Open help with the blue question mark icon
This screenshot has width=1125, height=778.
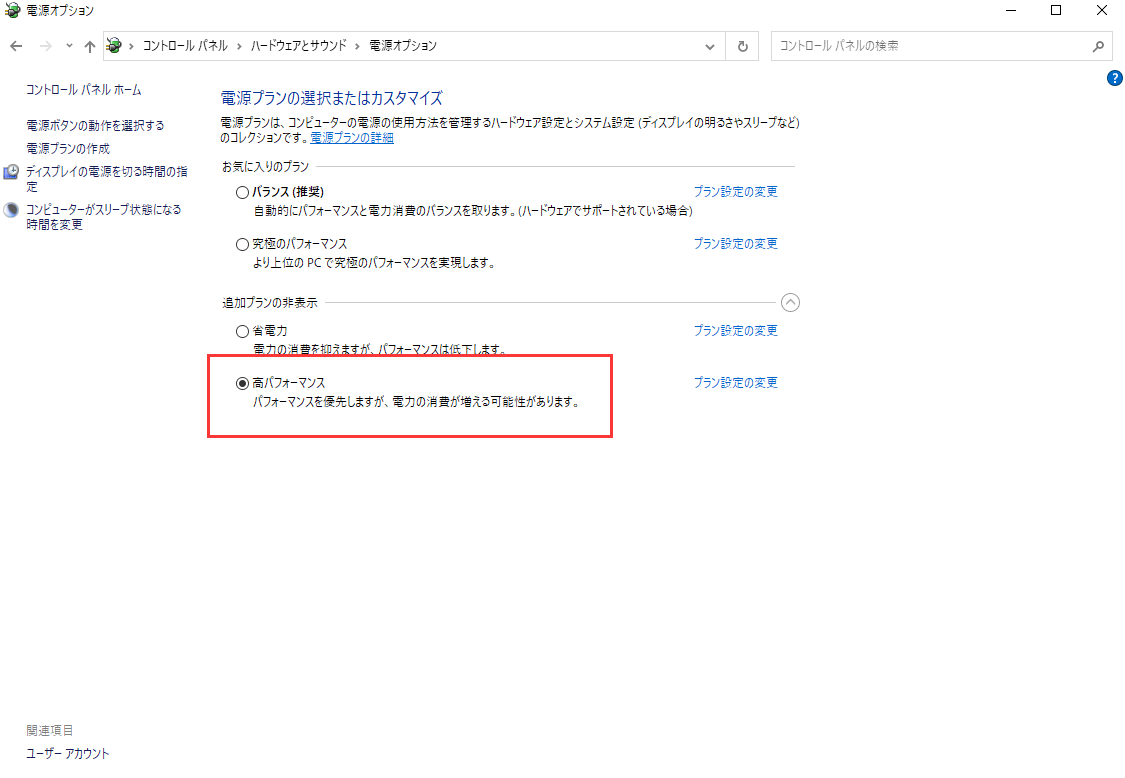(x=1115, y=78)
